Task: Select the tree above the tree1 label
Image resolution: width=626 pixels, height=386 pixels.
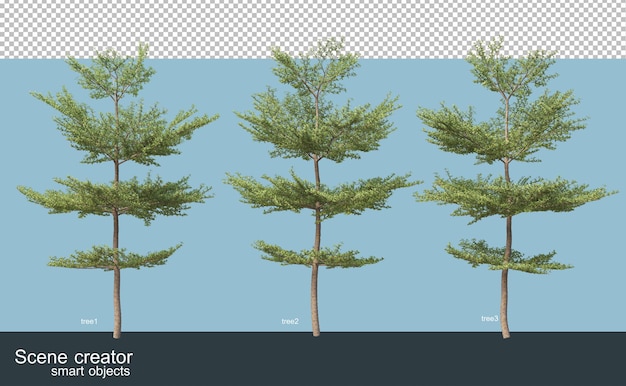Action: pyautogui.click(x=117, y=191)
